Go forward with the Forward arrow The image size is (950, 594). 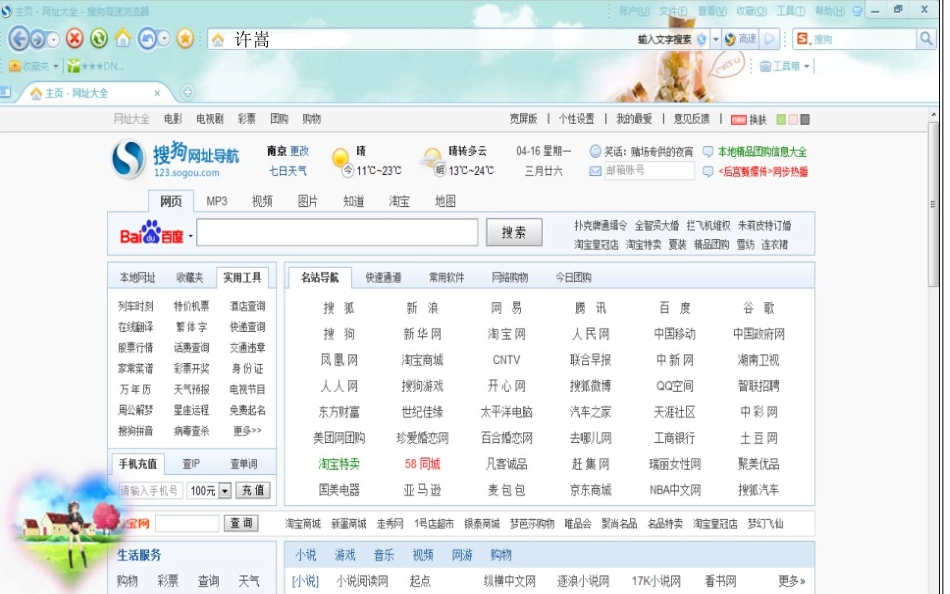(x=38, y=39)
